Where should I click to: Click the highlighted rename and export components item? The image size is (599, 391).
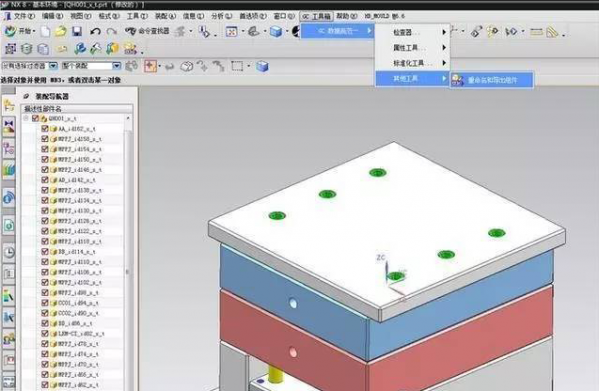click(x=492, y=80)
